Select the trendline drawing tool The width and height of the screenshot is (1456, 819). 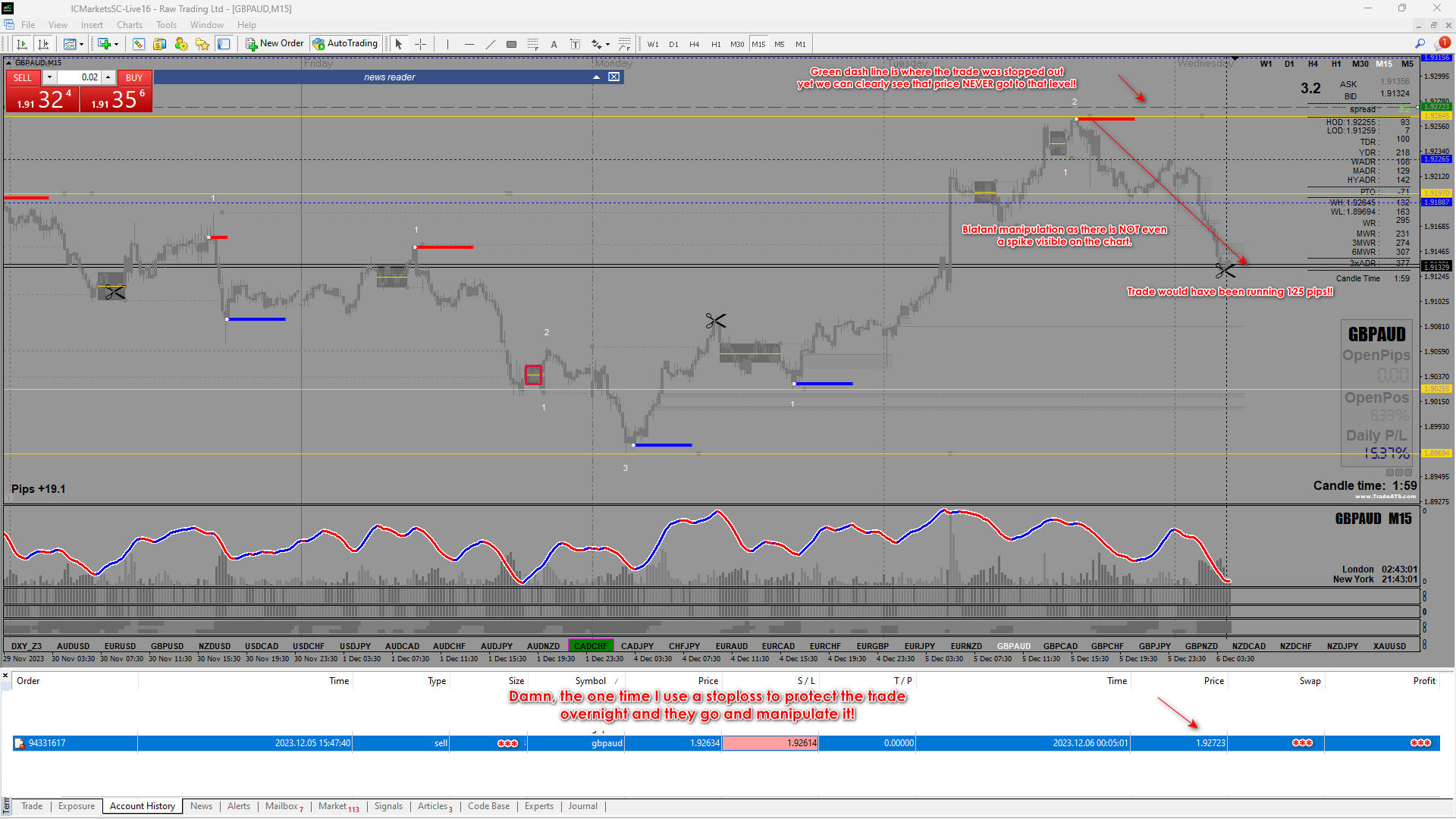pyautogui.click(x=490, y=44)
